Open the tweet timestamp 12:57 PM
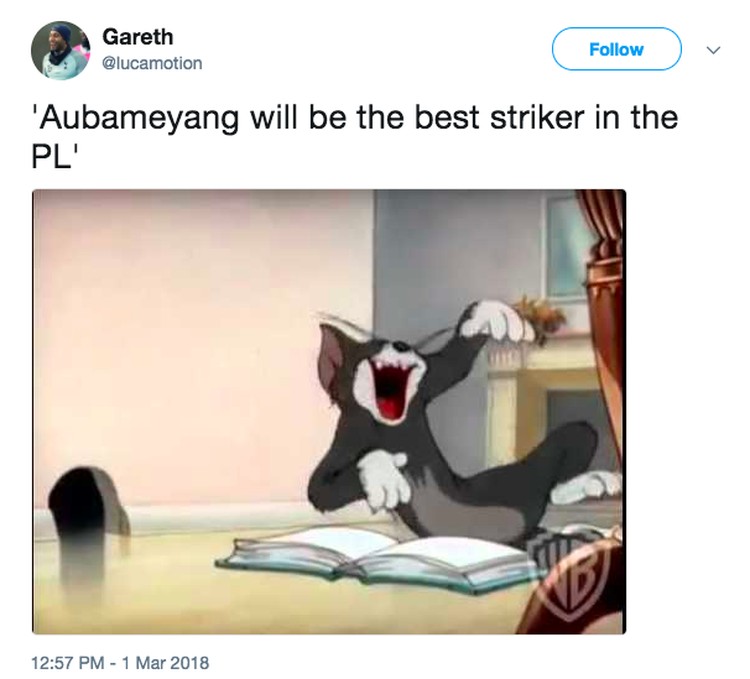Image resolution: width=750 pixels, height=679 pixels. point(67,663)
